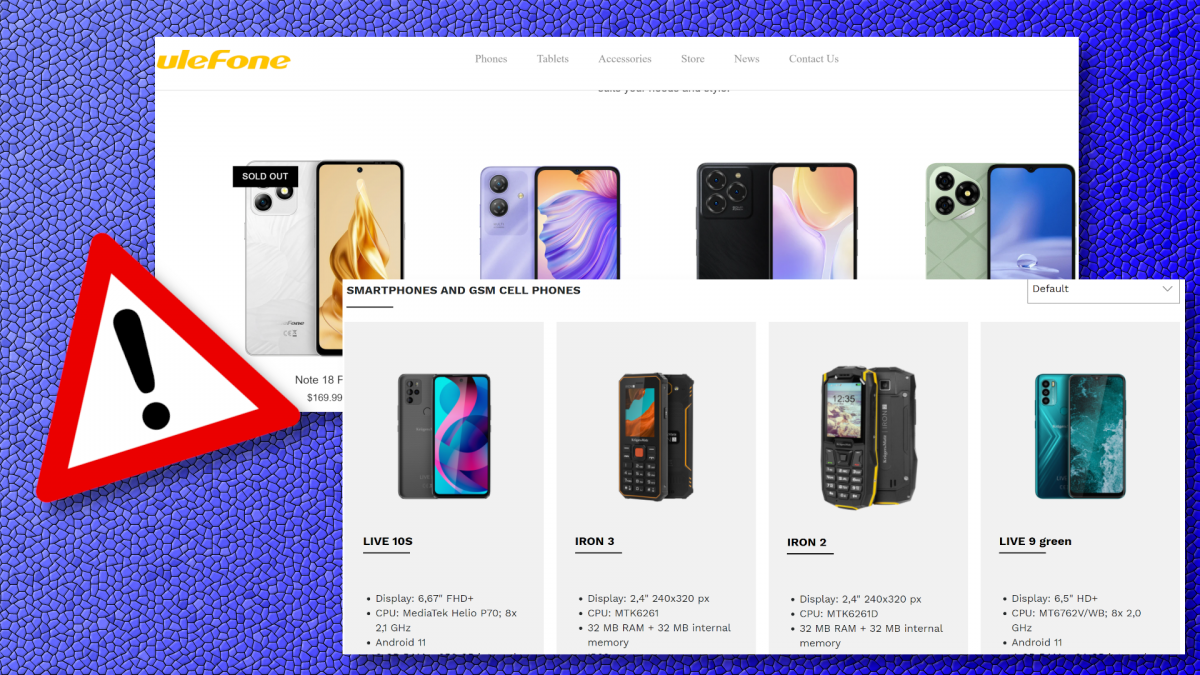The width and height of the screenshot is (1200, 675).
Task: Open the News page
Action: coord(747,59)
